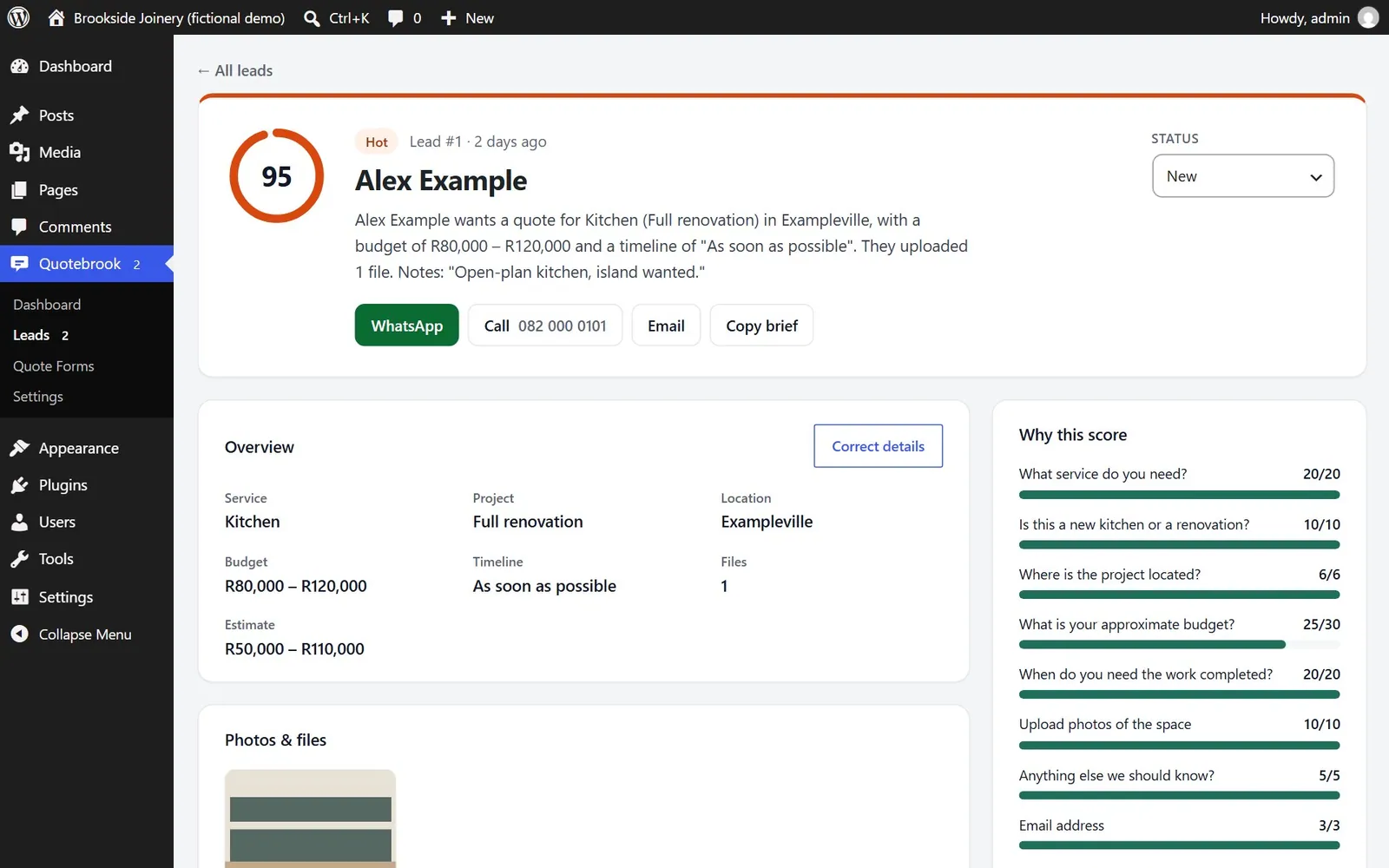Click the Timeline value As soon as possible
Screen dimensions: 1389x868
coord(544,586)
